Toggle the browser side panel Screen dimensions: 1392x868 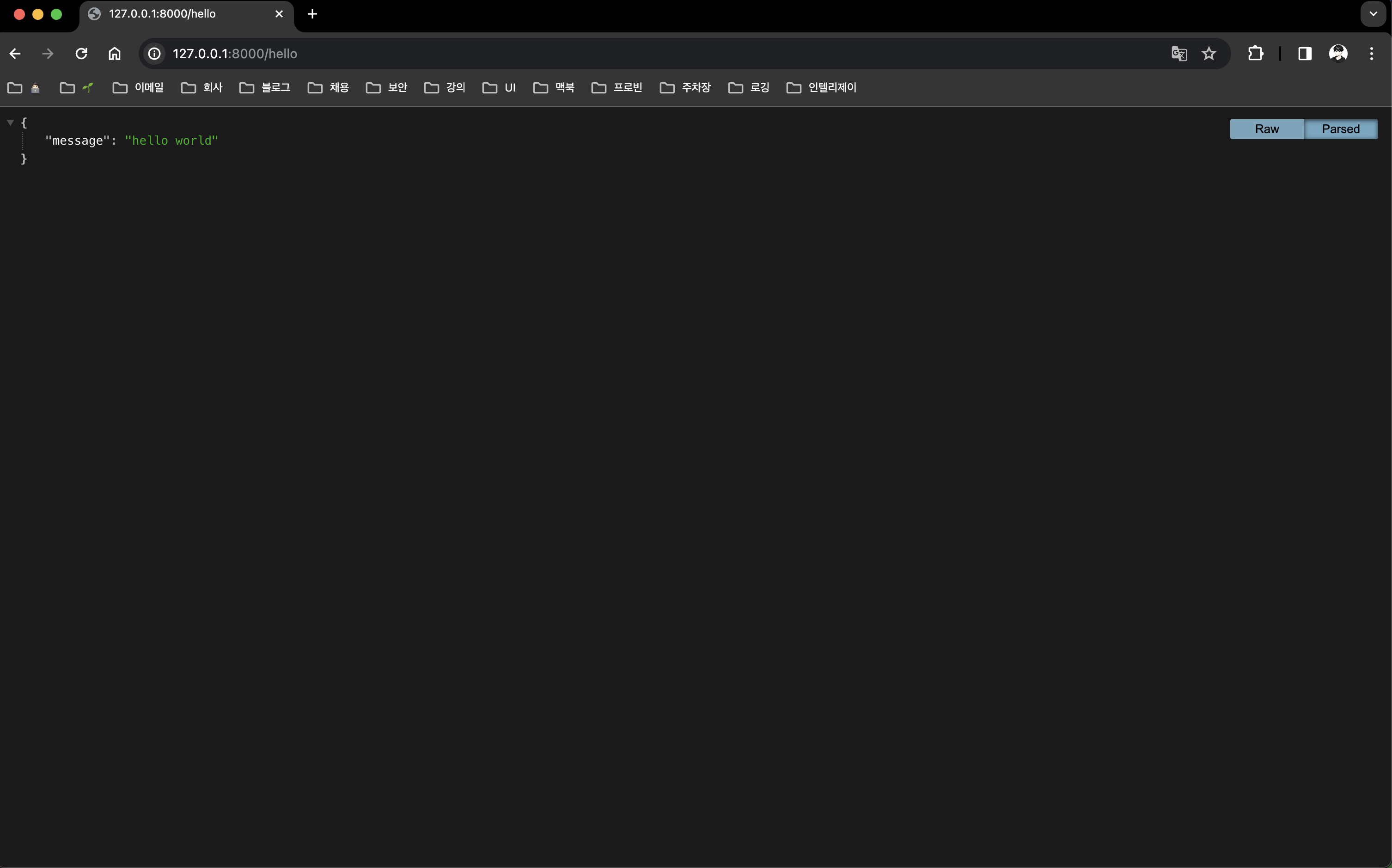coord(1305,54)
